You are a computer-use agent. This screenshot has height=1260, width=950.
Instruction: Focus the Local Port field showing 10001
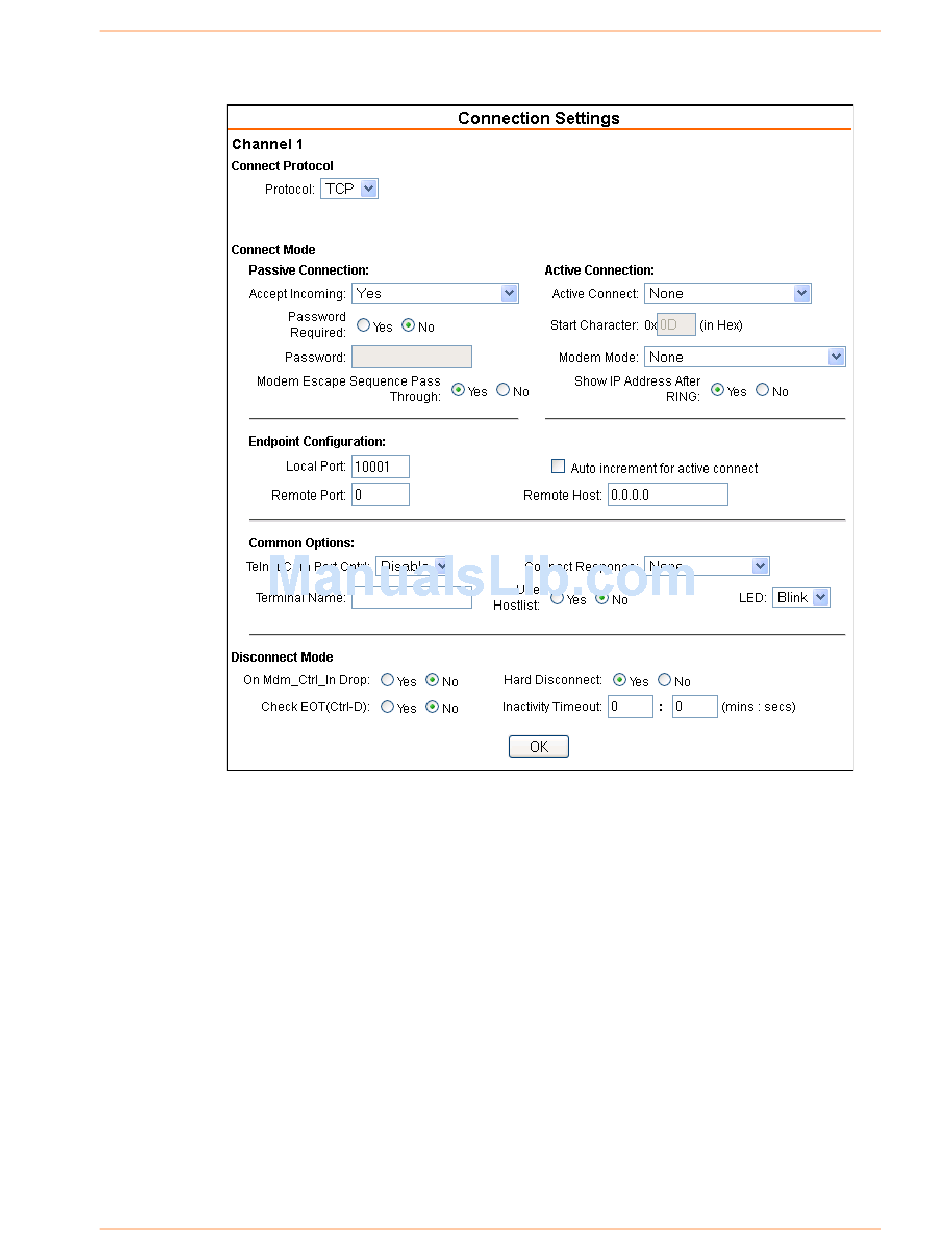381,467
